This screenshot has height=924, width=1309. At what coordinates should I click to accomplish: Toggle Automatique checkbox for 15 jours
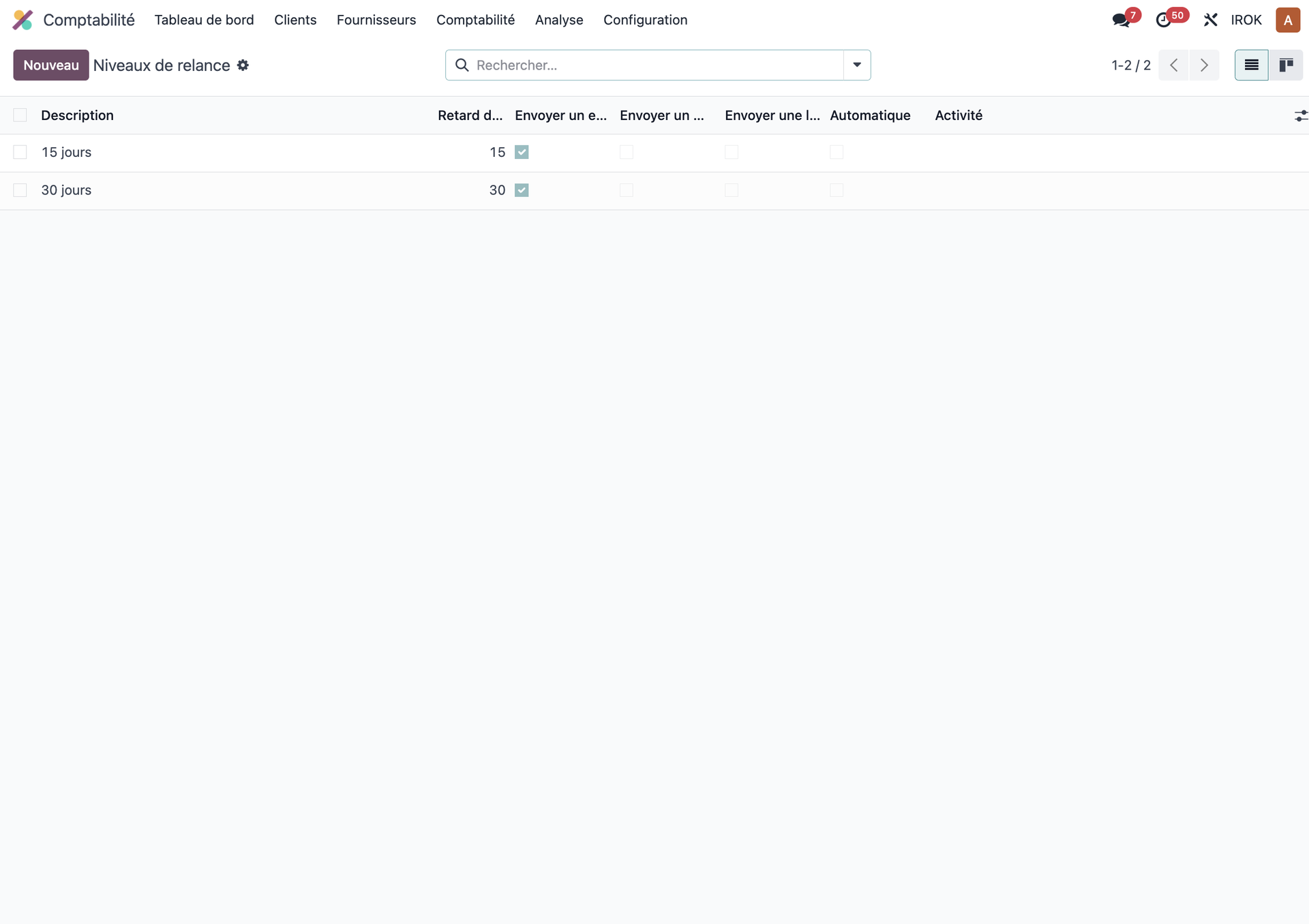click(x=837, y=152)
